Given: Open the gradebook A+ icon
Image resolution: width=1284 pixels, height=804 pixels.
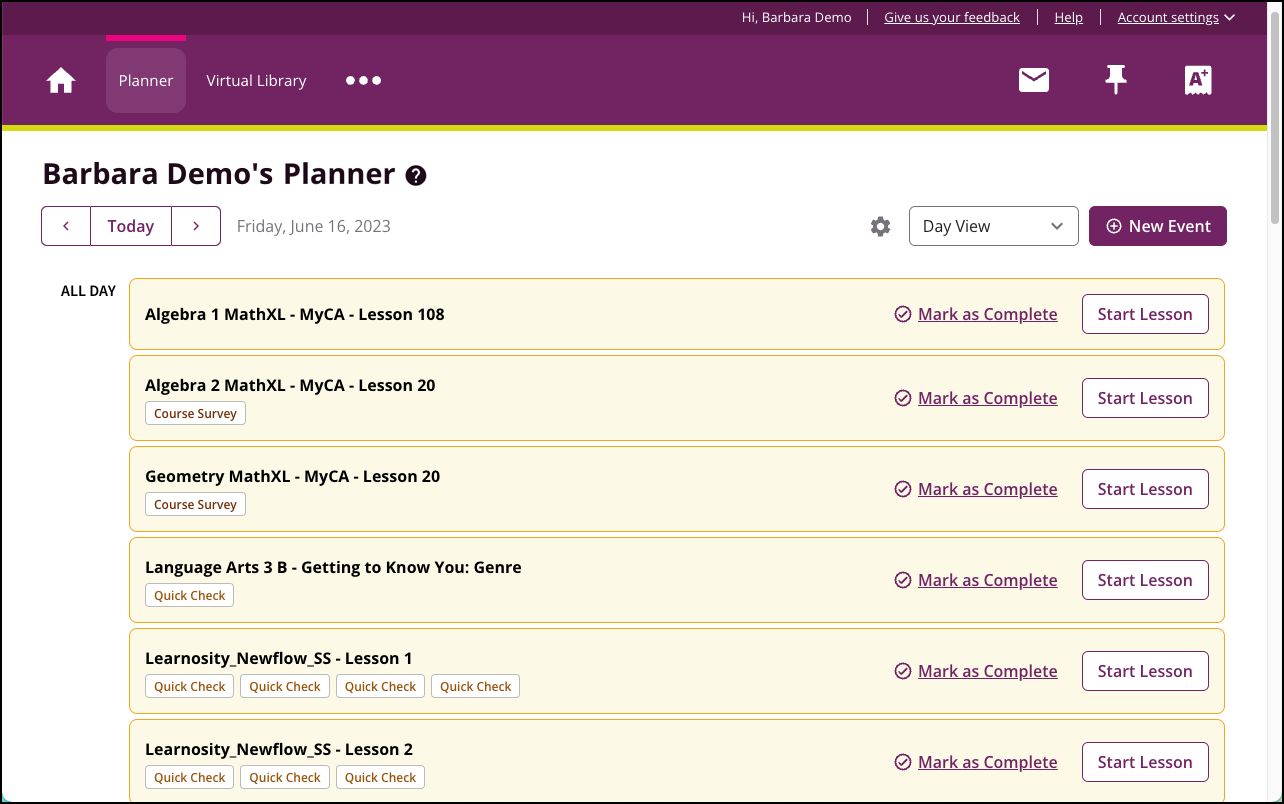Looking at the screenshot, I should coord(1197,80).
